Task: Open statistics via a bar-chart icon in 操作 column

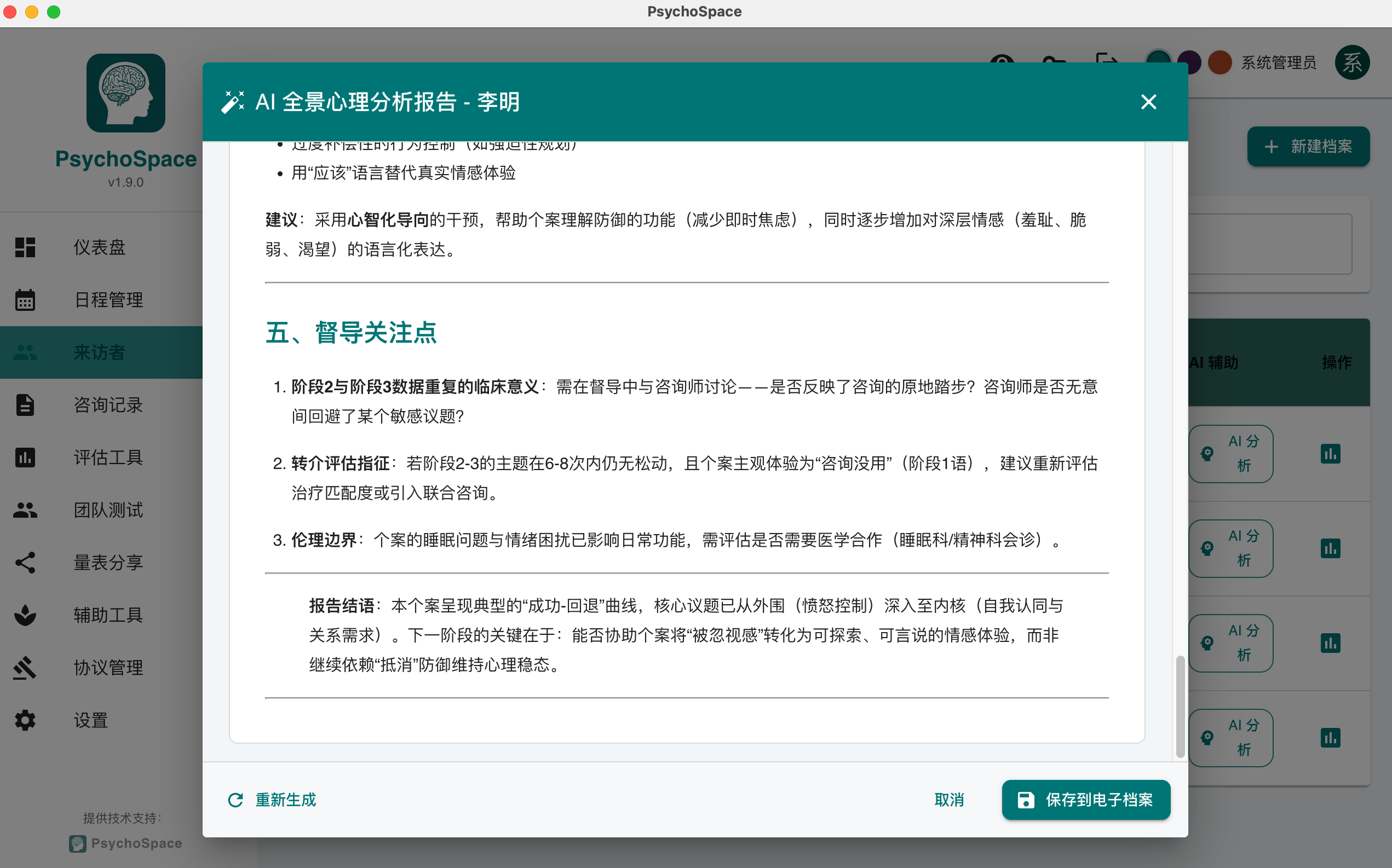Action: point(1331,454)
